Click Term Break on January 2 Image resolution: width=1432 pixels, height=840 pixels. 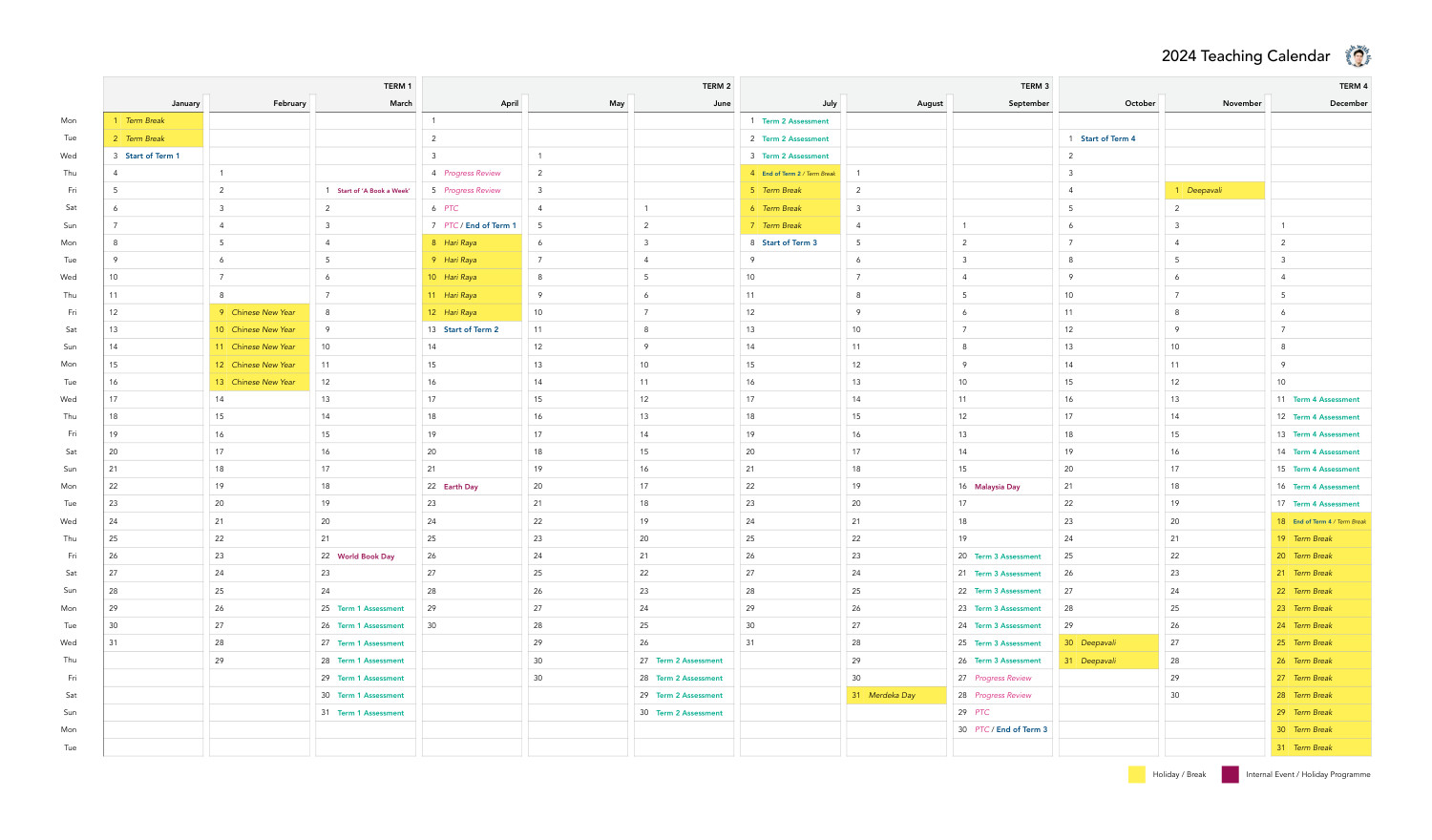point(153,138)
